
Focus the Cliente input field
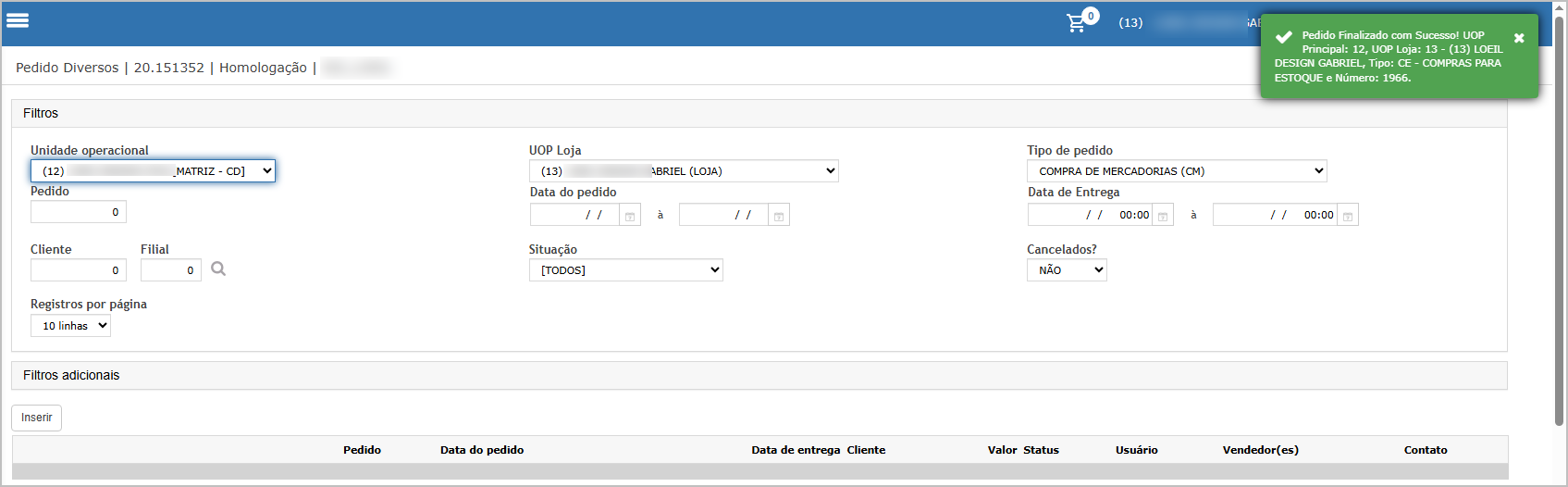(79, 270)
